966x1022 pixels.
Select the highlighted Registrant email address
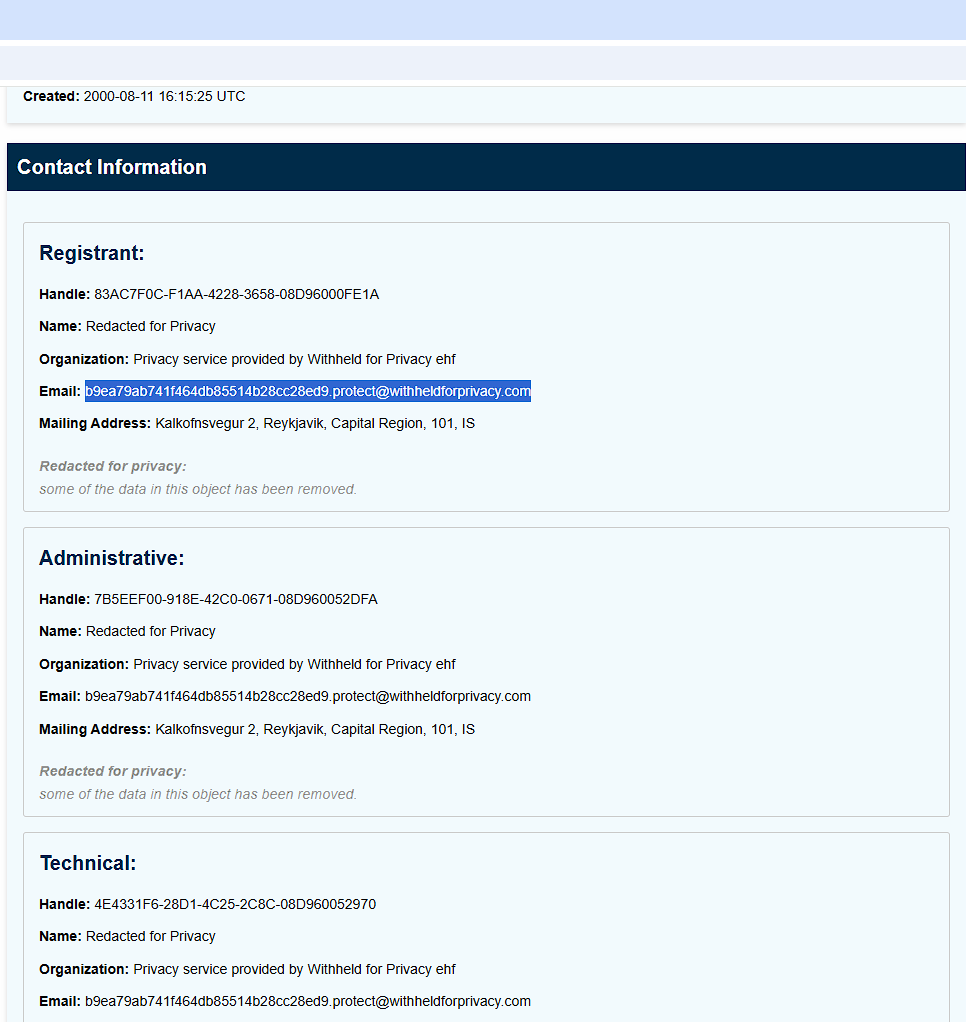pos(308,391)
